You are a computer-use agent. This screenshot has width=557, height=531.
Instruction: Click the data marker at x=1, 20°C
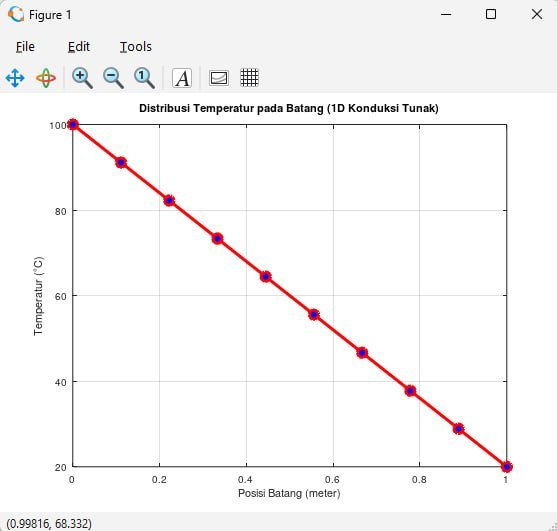pyautogui.click(x=507, y=467)
